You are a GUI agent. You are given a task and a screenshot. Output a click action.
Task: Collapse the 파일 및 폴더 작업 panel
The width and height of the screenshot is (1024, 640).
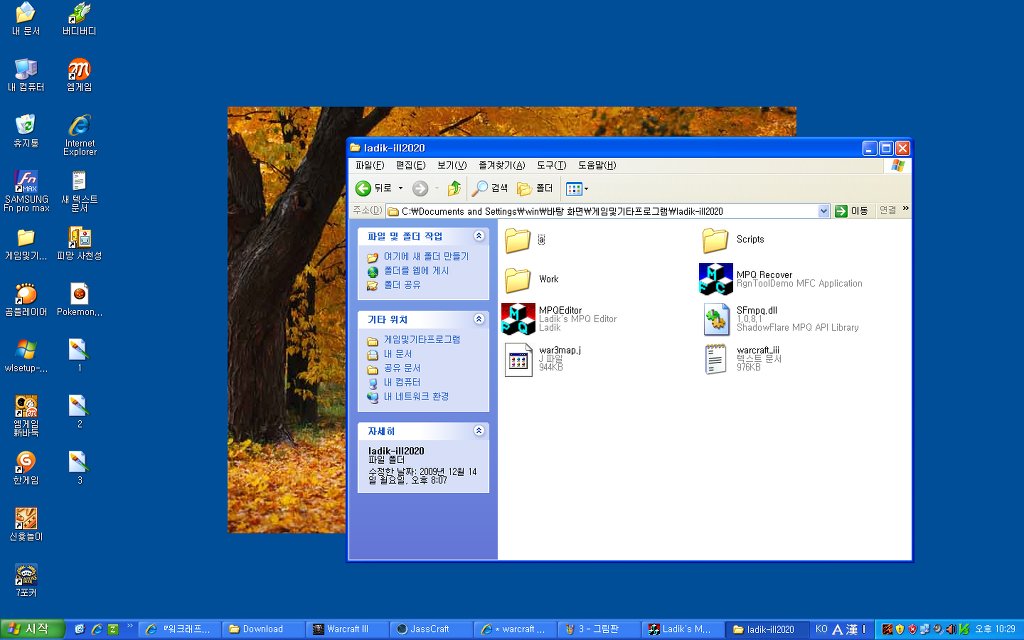click(x=479, y=236)
